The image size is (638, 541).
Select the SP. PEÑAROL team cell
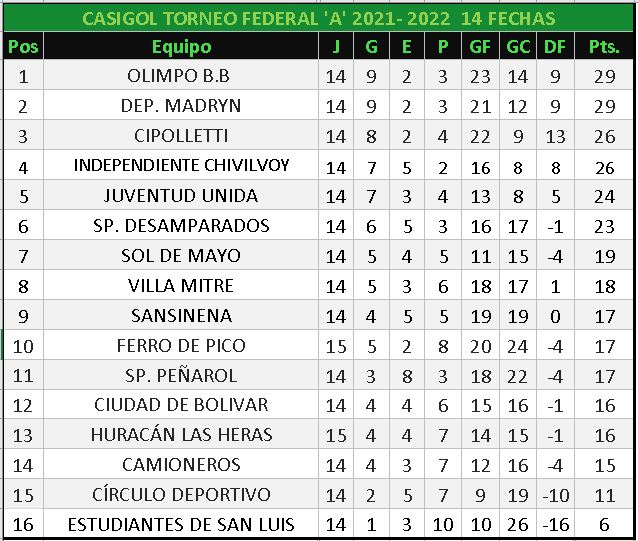(x=181, y=376)
